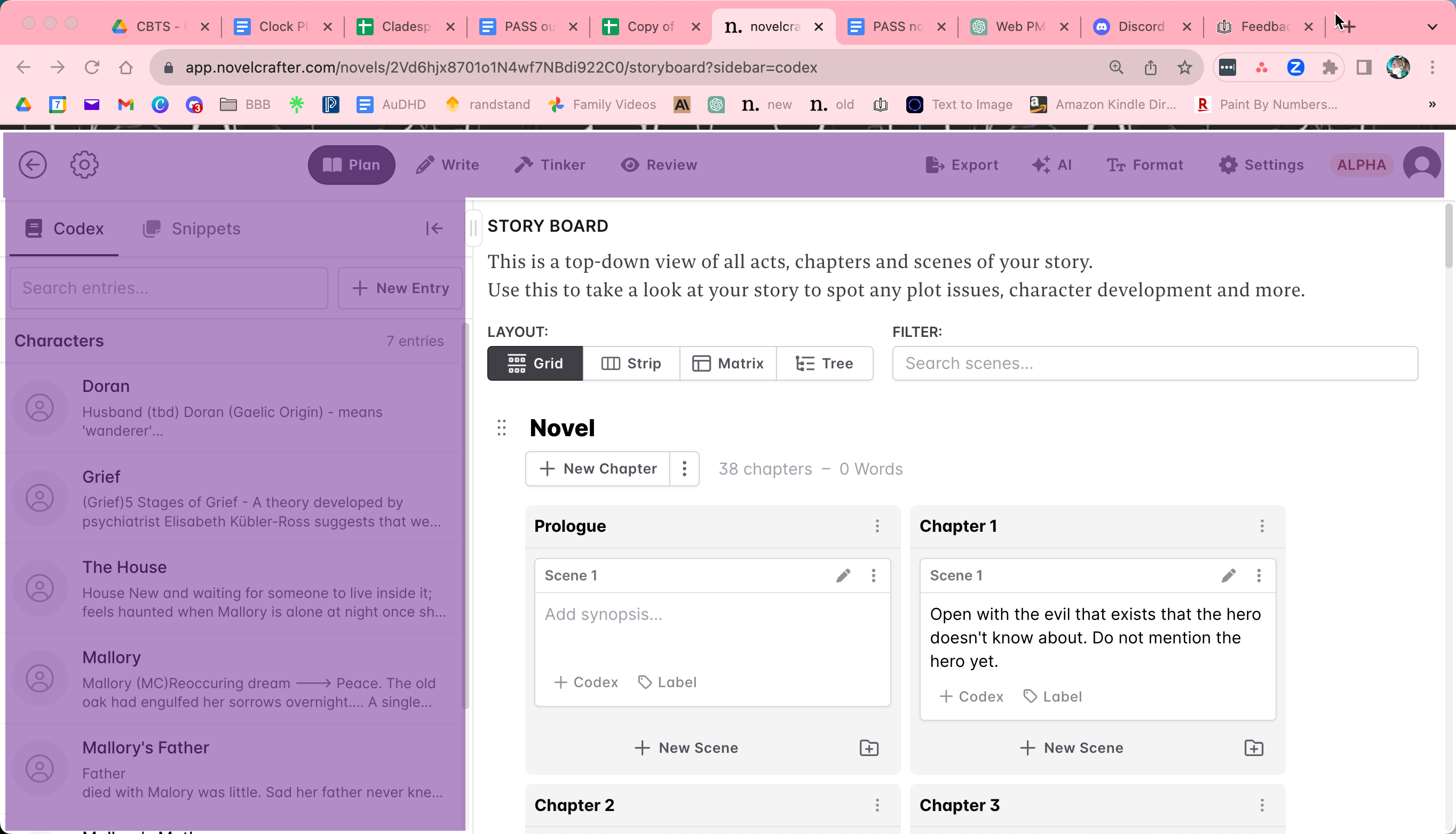Open the Tinker tab

(x=550, y=165)
